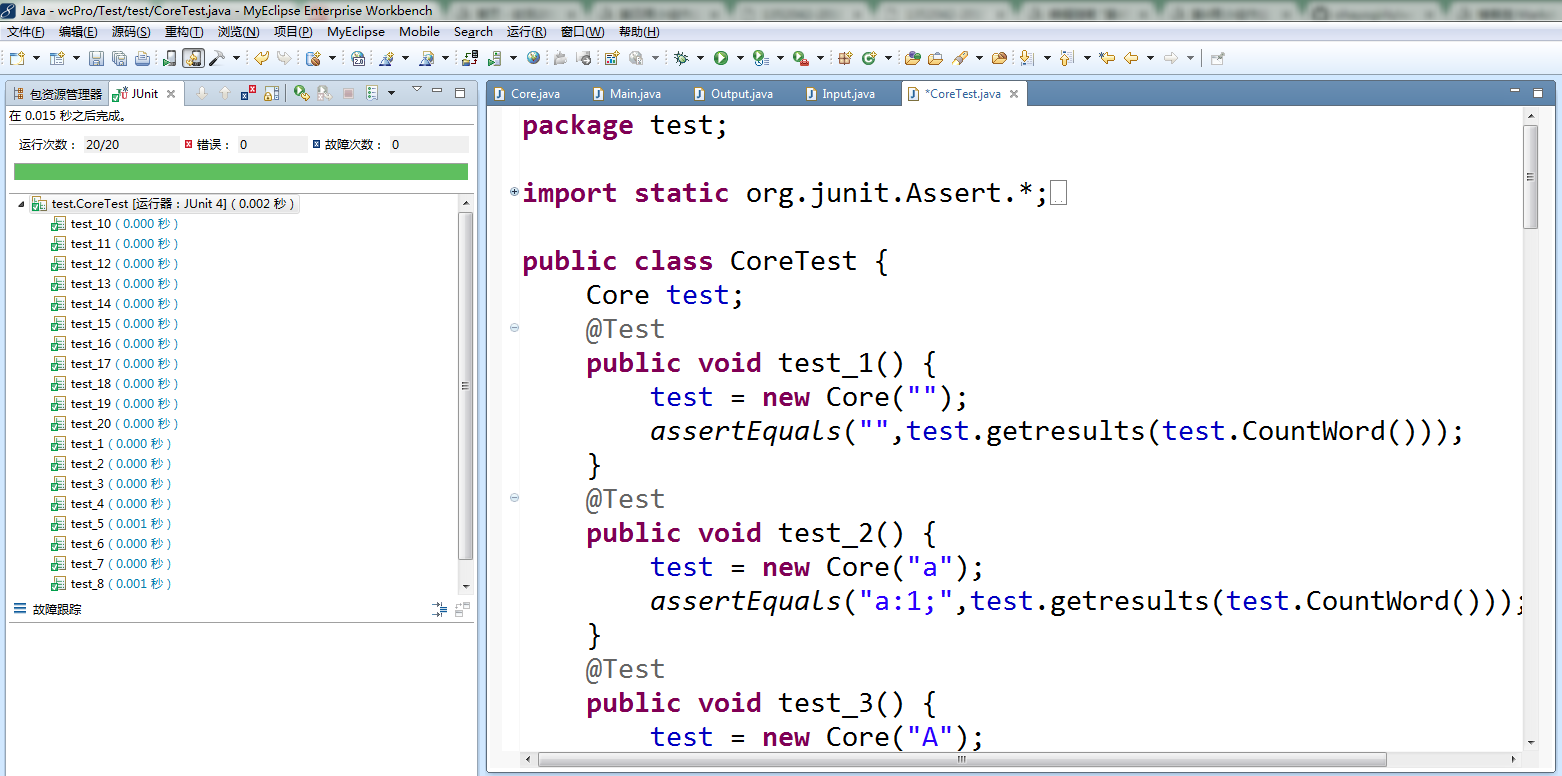Open the MyEclipse menu
This screenshot has width=1562, height=776.
point(355,31)
